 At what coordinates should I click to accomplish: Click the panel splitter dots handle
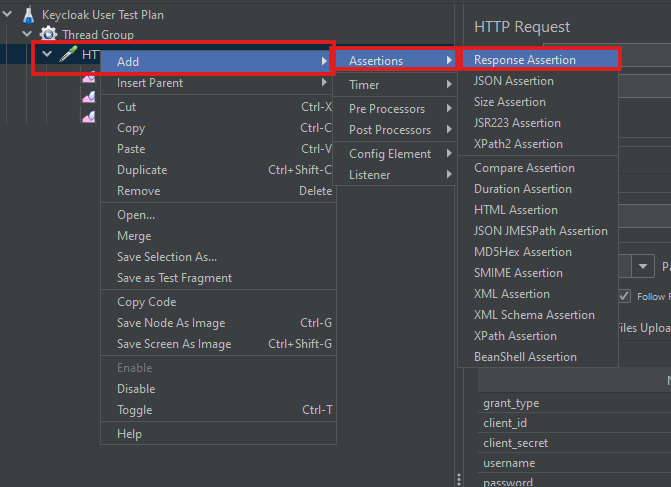pos(459,479)
